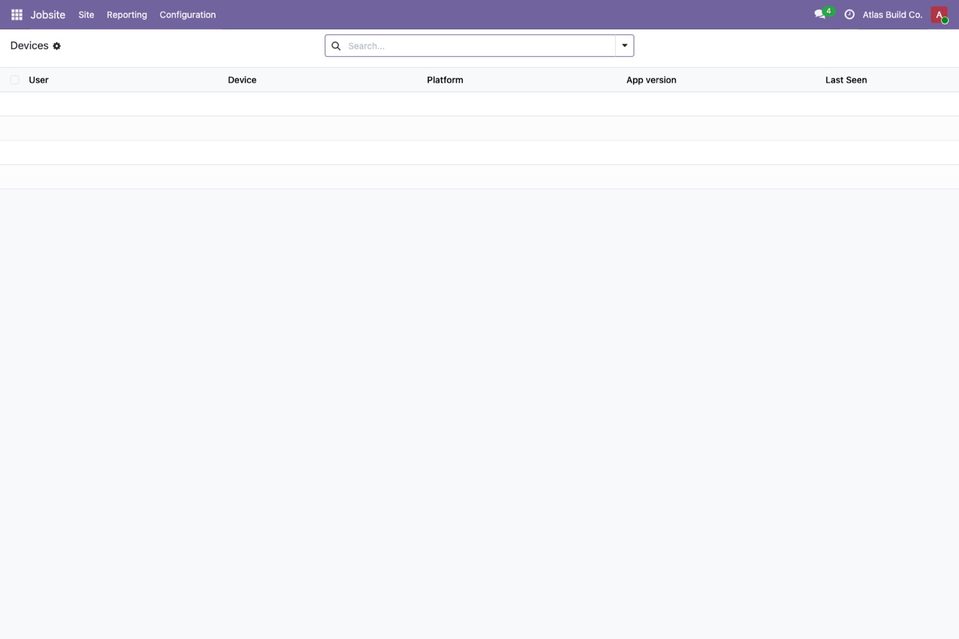Go to the Jobsite app home
This screenshot has height=639, width=959.
click(48, 15)
